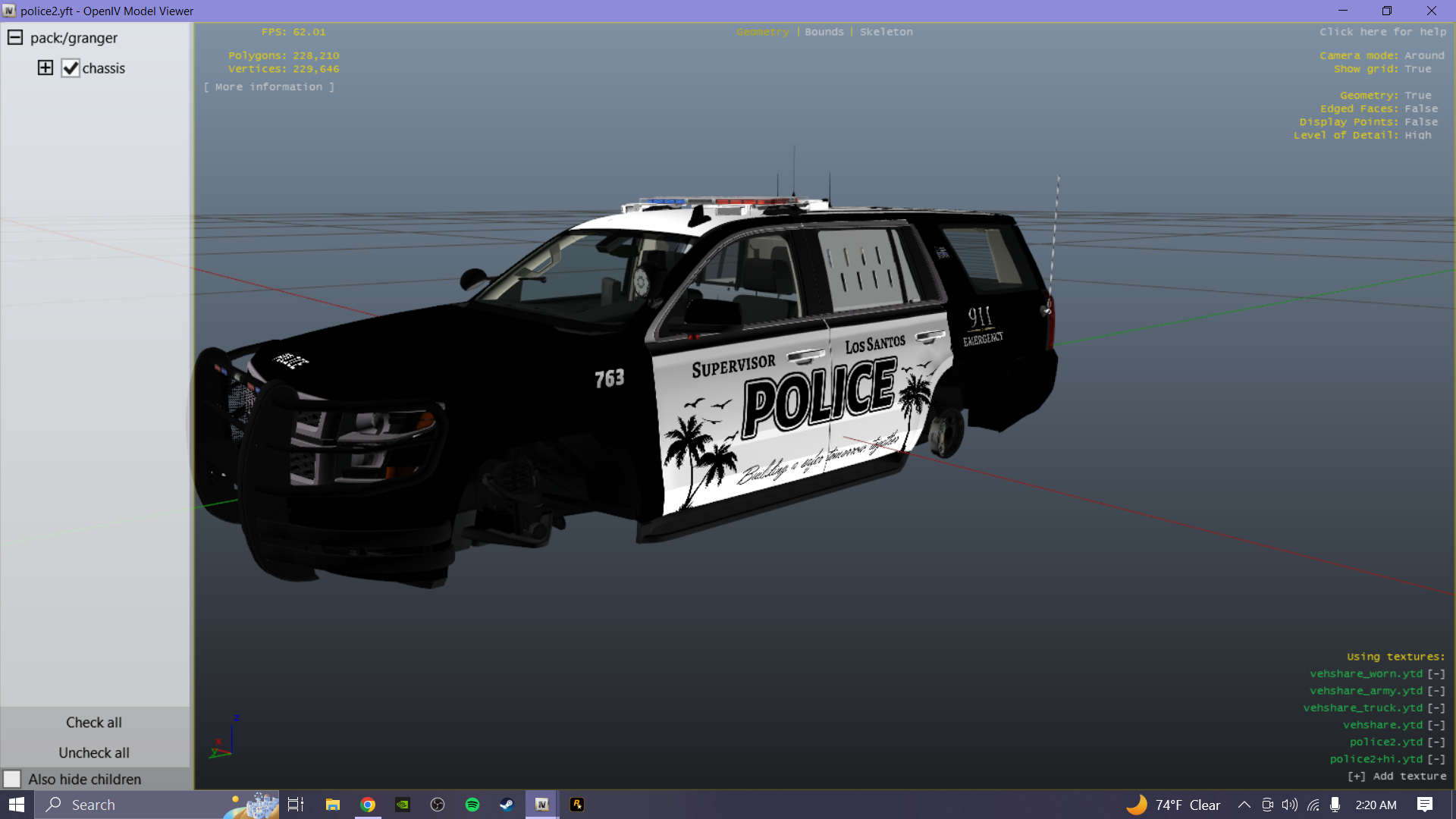The image size is (1456, 819).
Task: Open Rockstar Games Launcher taskbar icon
Action: 577,805
